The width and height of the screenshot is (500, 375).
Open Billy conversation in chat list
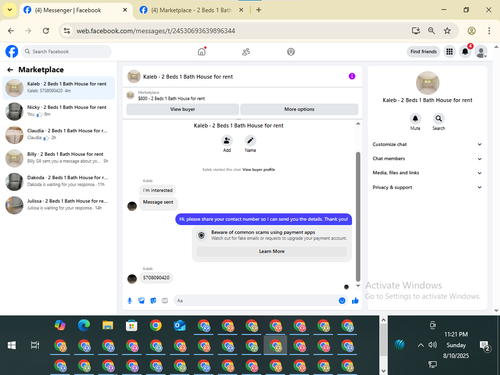[59, 158]
